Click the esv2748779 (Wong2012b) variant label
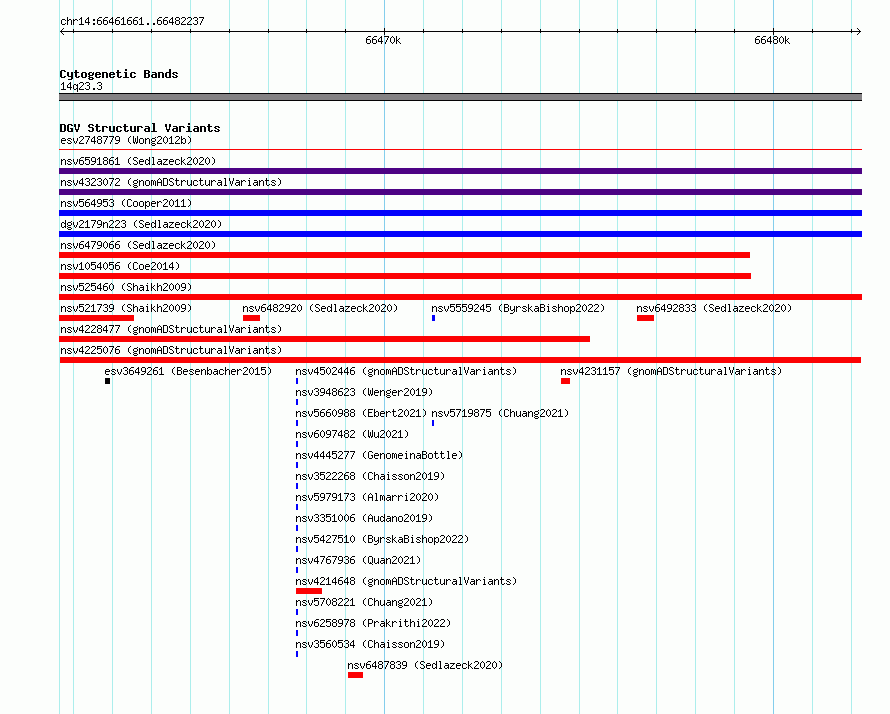This screenshot has height=714, width=890. [x=126, y=140]
